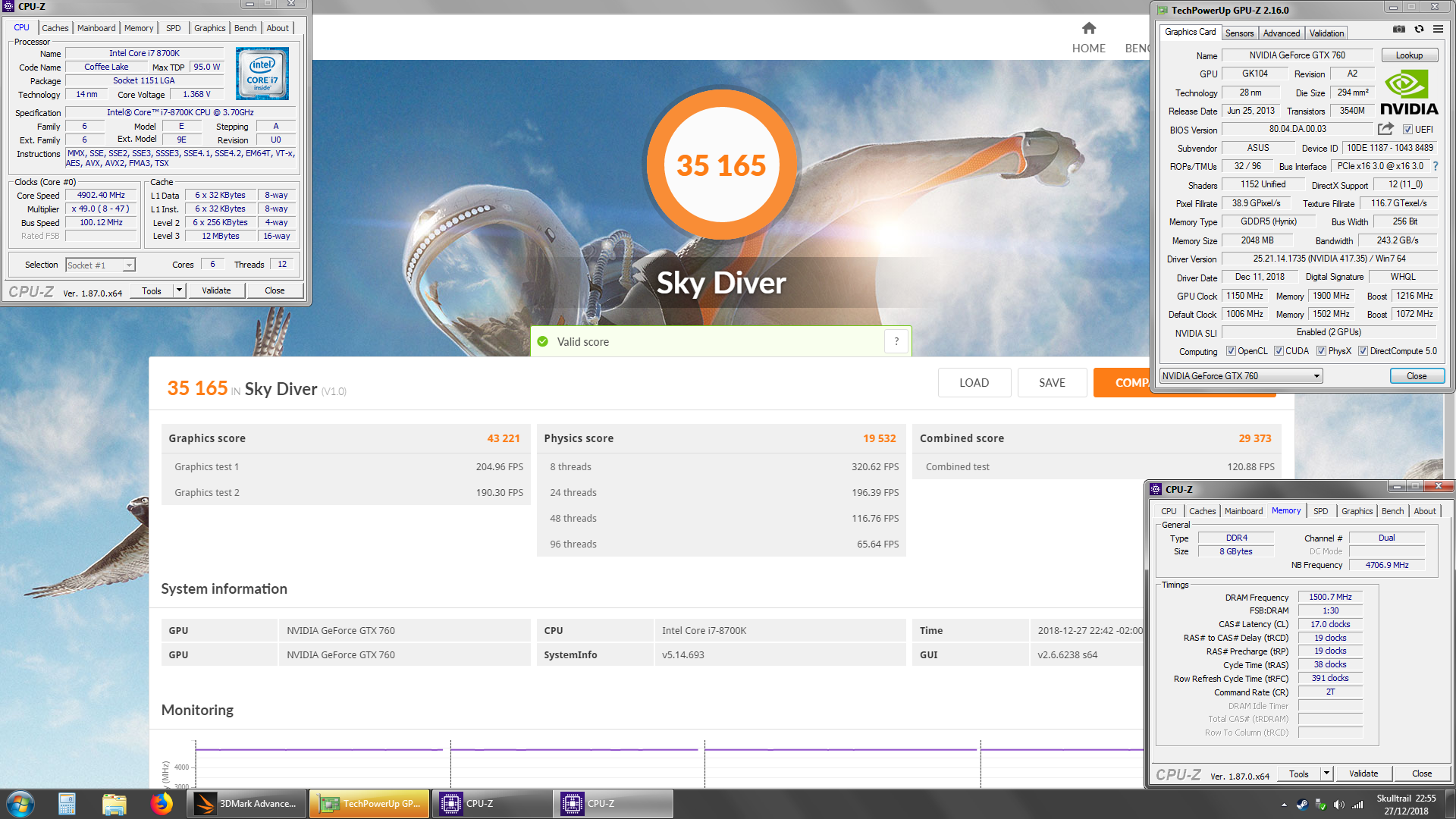Click the 'Graphics test 1' row
The image size is (1456, 819).
click(x=346, y=467)
